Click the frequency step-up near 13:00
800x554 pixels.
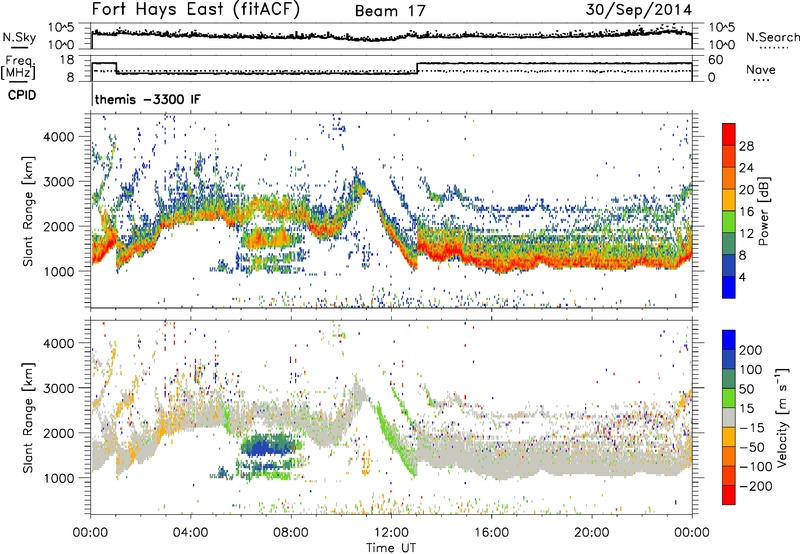tap(417, 68)
